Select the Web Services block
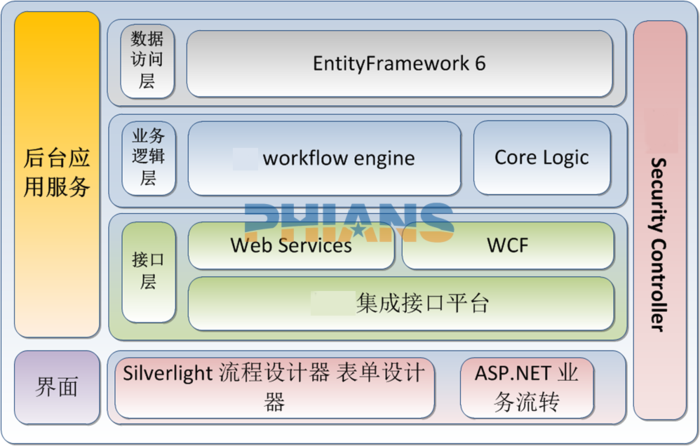This screenshot has height=446, width=700. point(291,246)
